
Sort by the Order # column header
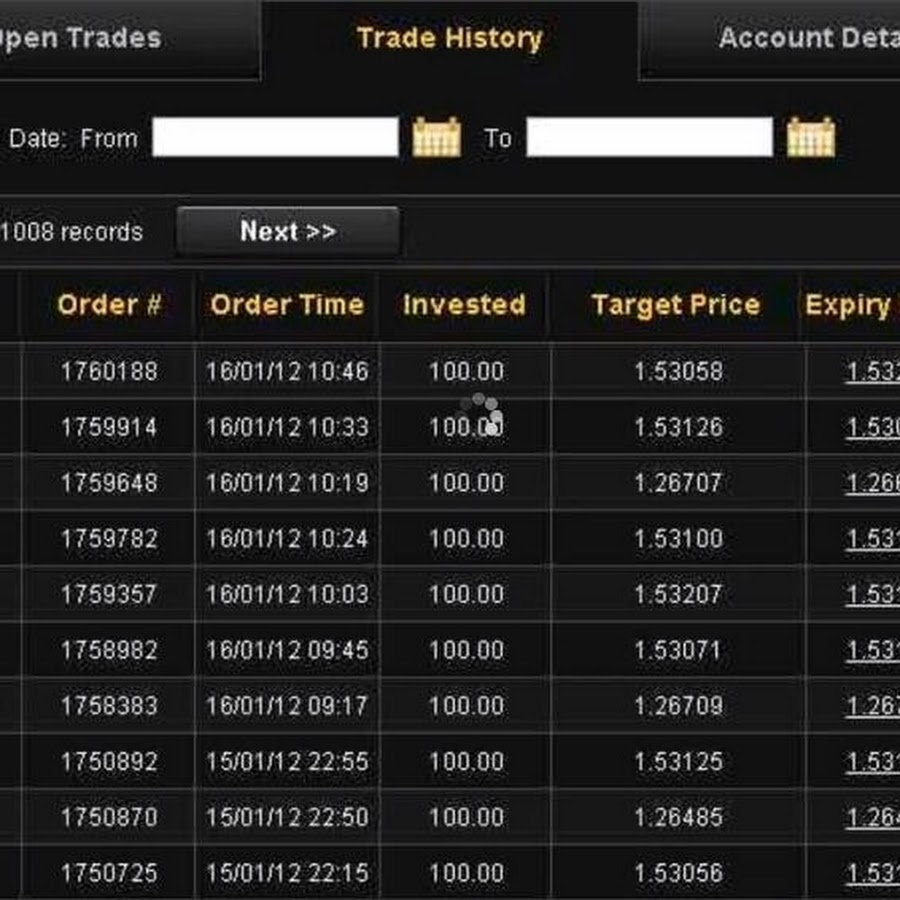[109, 305]
